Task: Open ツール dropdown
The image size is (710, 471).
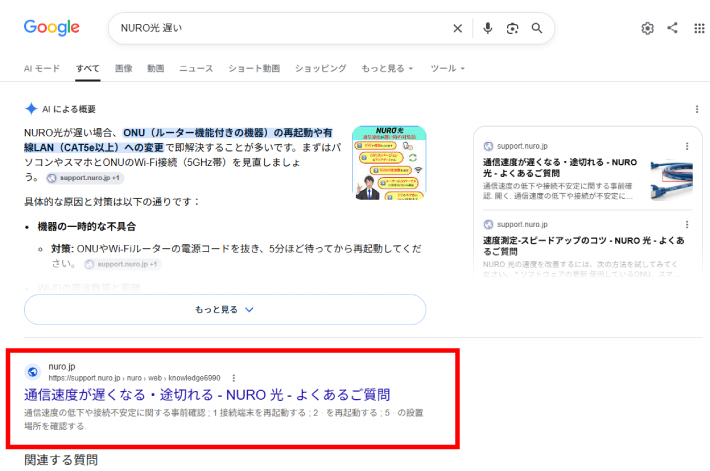Action: pos(447,68)
